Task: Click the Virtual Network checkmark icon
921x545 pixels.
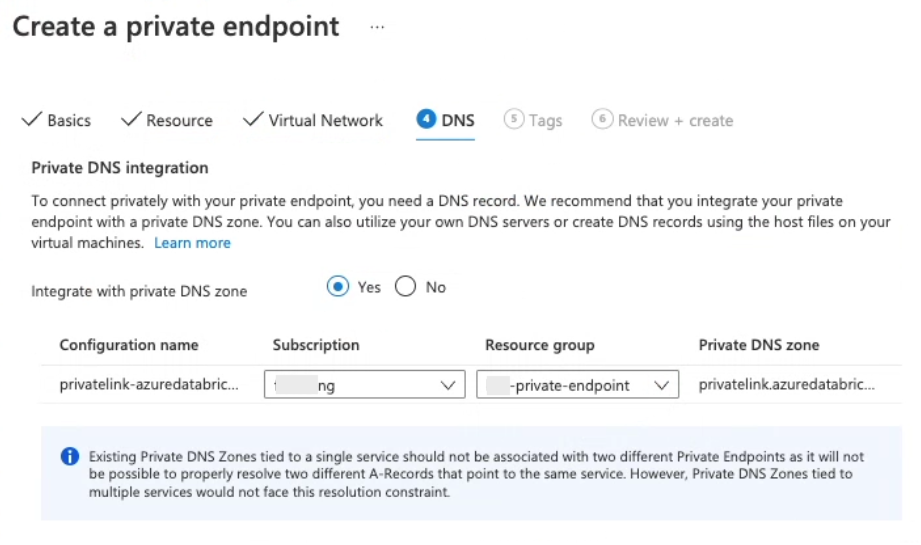Action: 253,120
